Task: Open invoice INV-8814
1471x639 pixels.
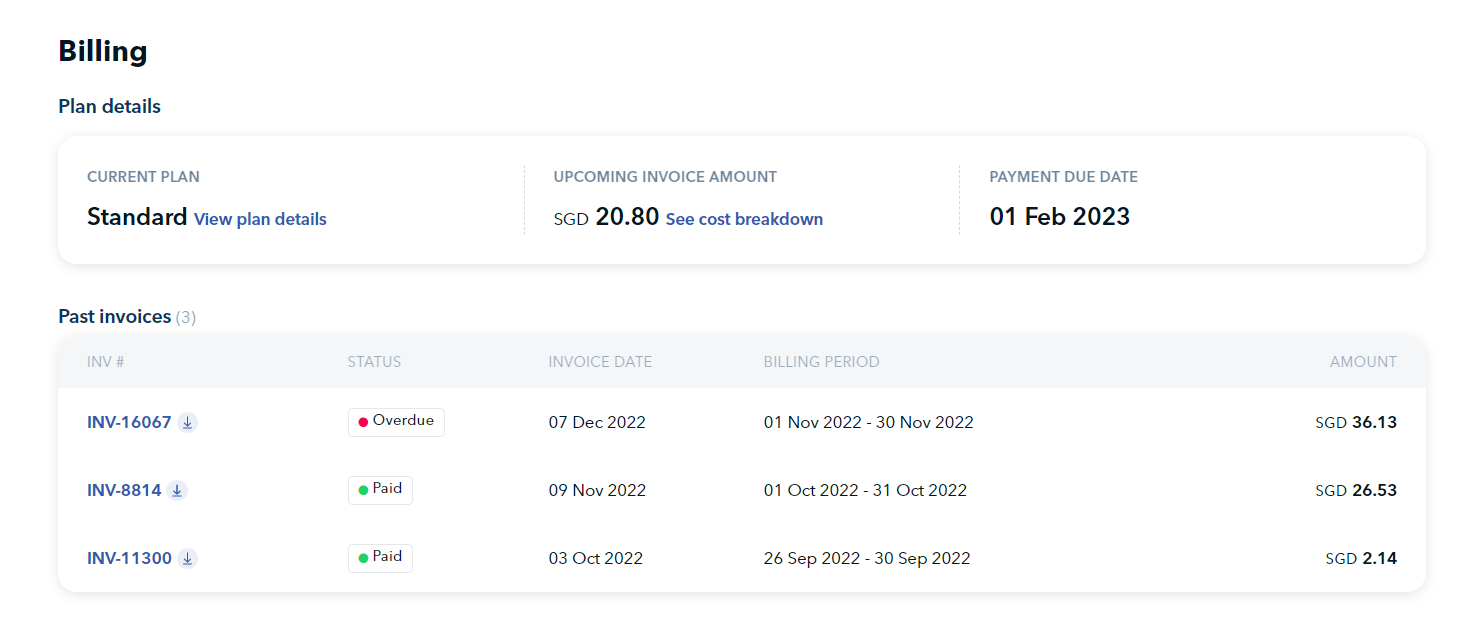Action: [124, 490]
